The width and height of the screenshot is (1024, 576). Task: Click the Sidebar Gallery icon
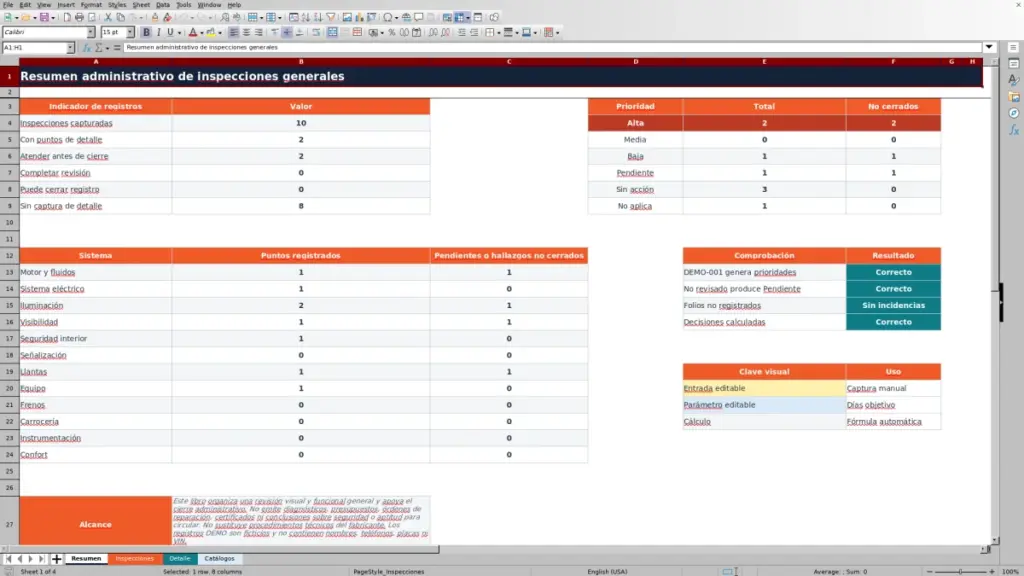1014,97
